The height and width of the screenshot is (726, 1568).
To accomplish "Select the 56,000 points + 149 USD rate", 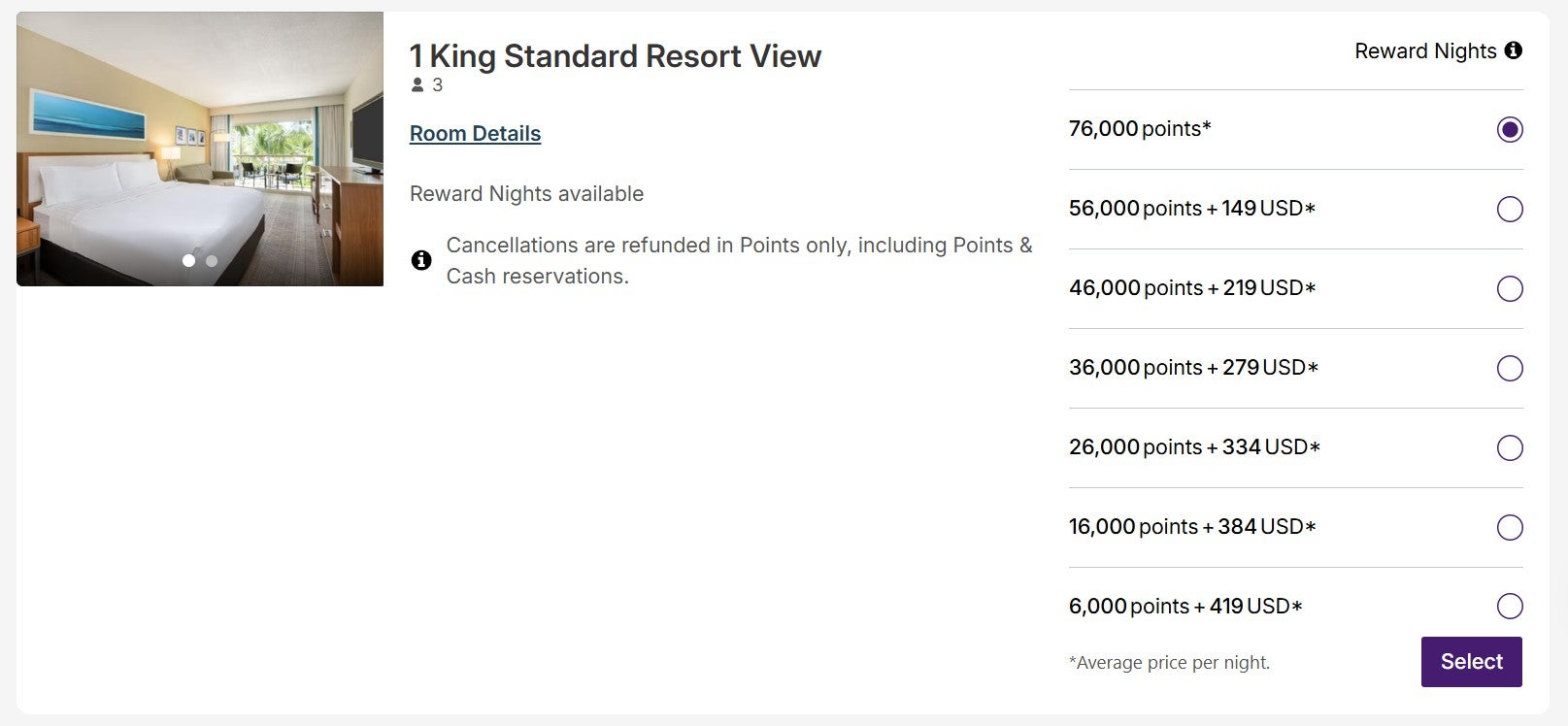I will 1511,209.
